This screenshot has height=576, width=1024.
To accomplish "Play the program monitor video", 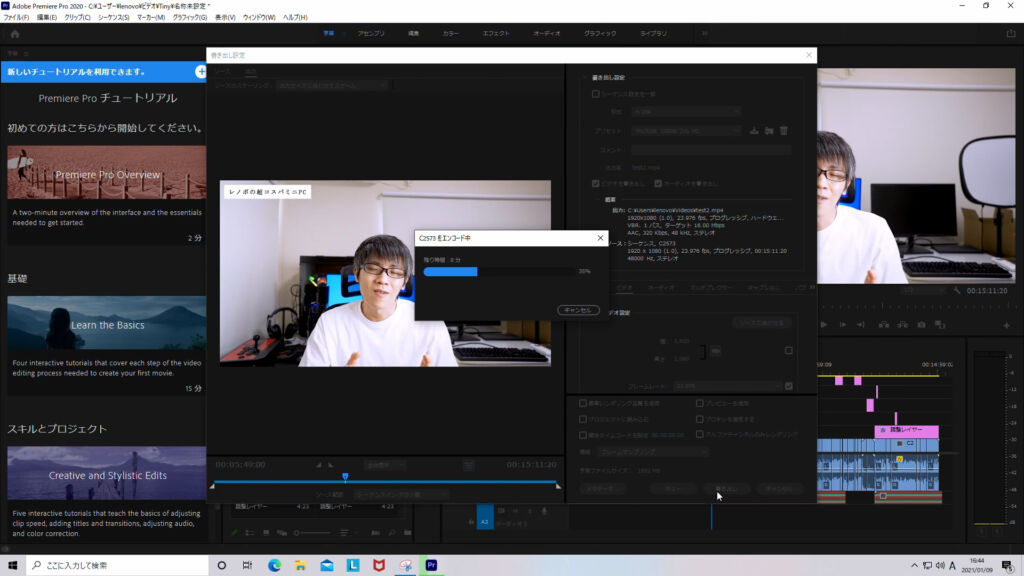I will click(824, 325).
